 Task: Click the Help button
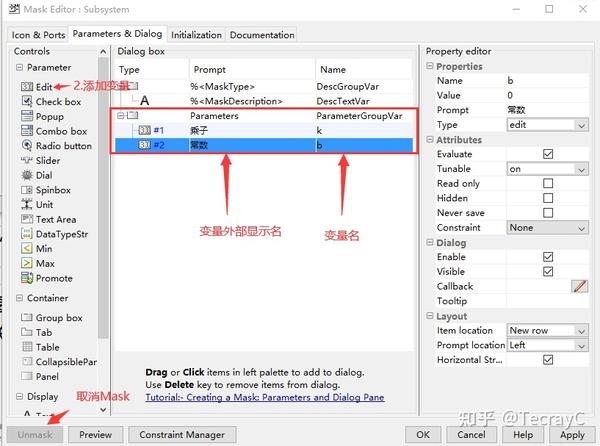coord(523,435)
